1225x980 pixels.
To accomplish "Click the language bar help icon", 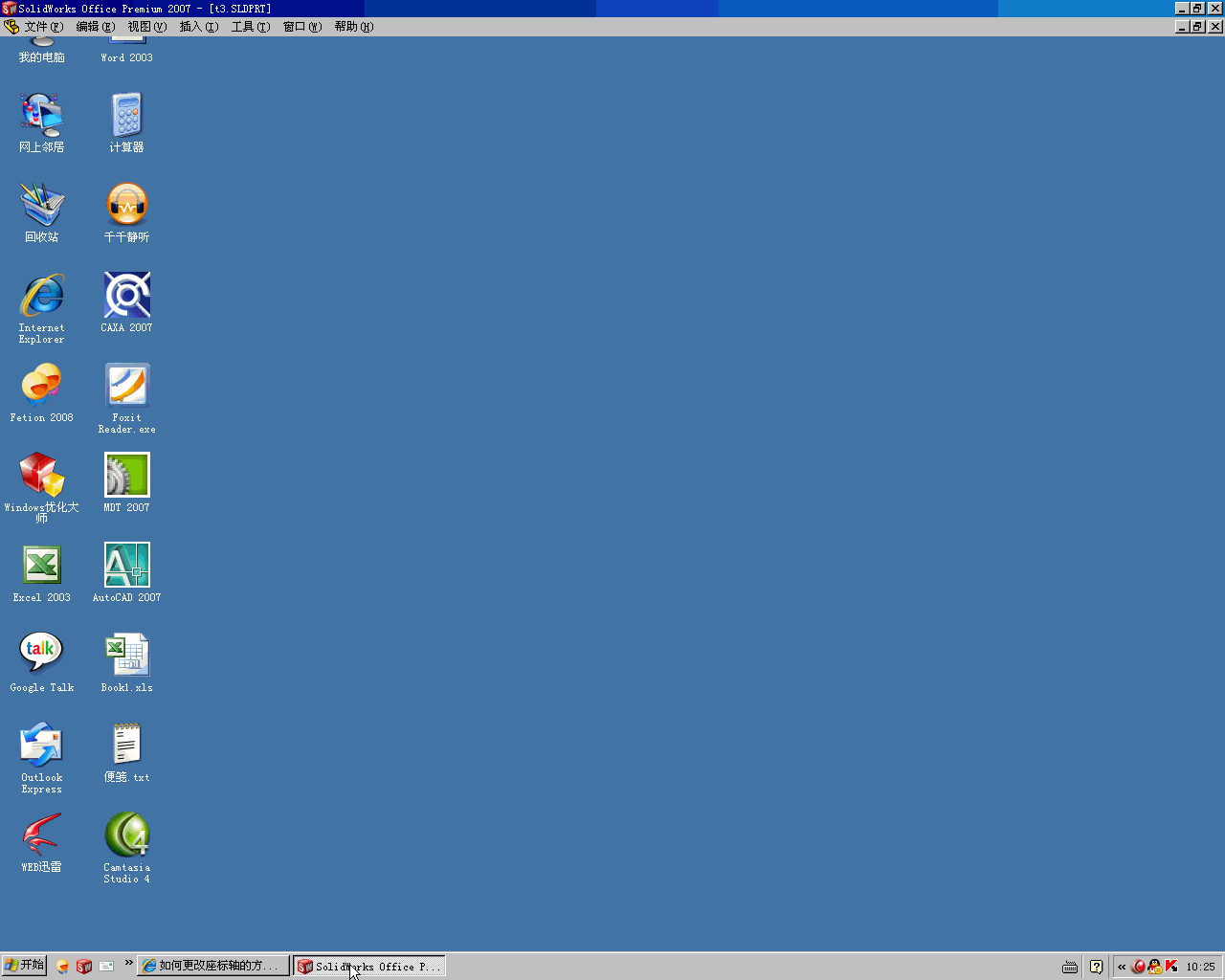I will [x=1096, y=967].
